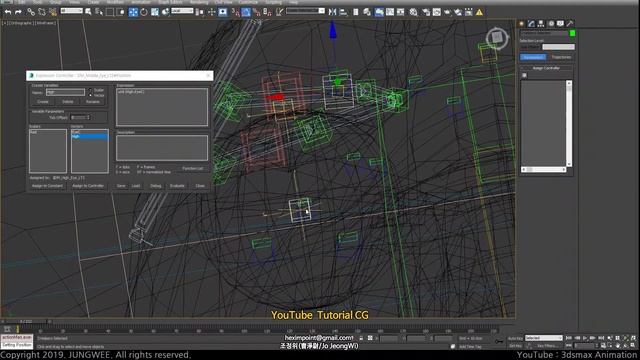Switch to the Hierarchy panel icon
The height and width of the screenshot is (360, 640).
tap(541, 24)
